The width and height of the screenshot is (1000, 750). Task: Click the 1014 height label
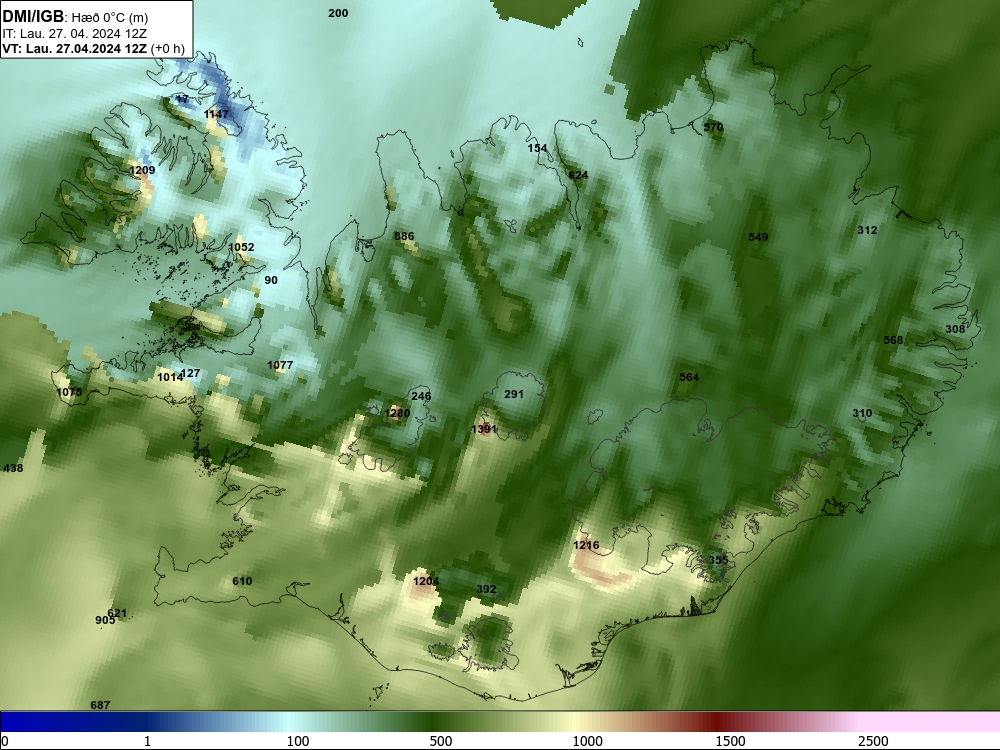[x=170, y=378]
